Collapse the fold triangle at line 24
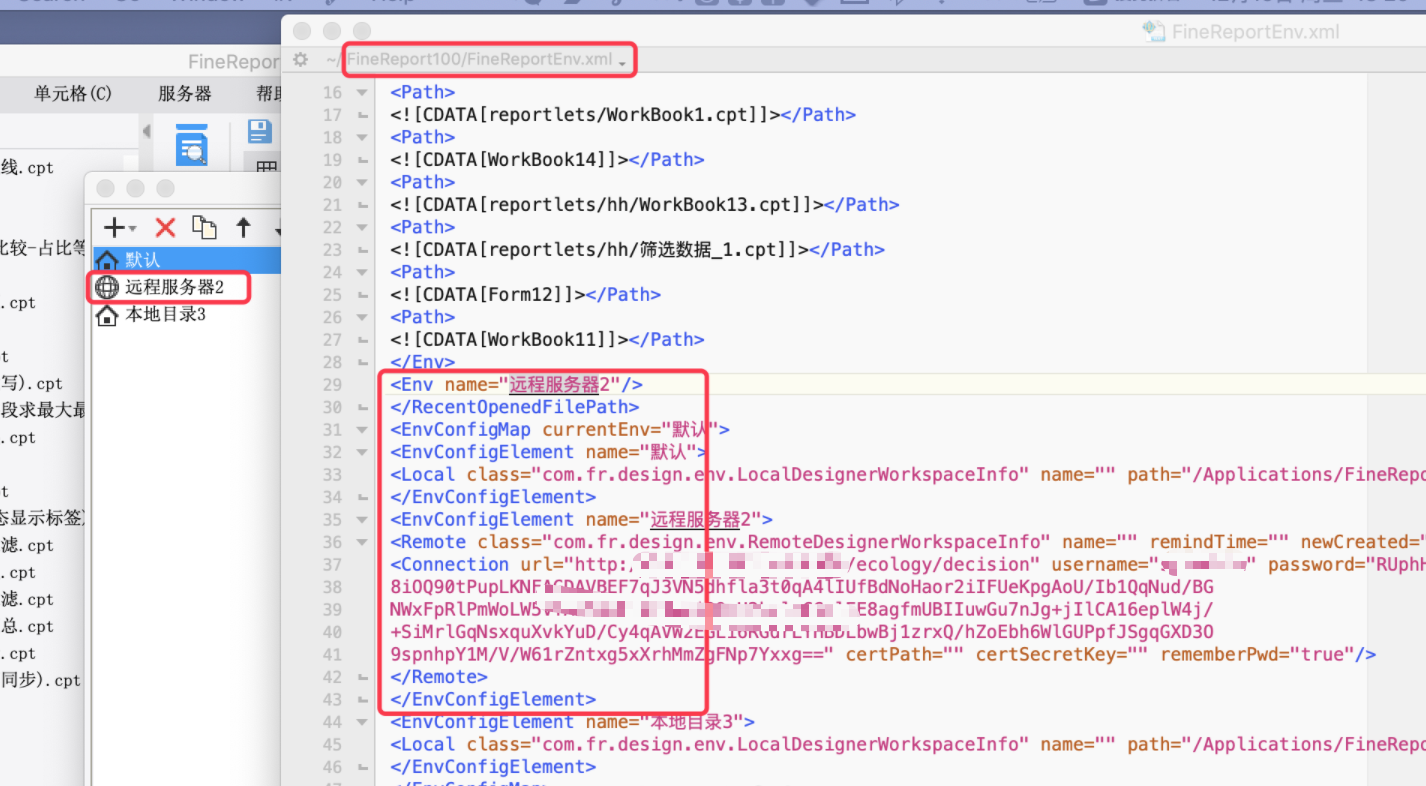Screen dimensions: 1426x786 361,272
